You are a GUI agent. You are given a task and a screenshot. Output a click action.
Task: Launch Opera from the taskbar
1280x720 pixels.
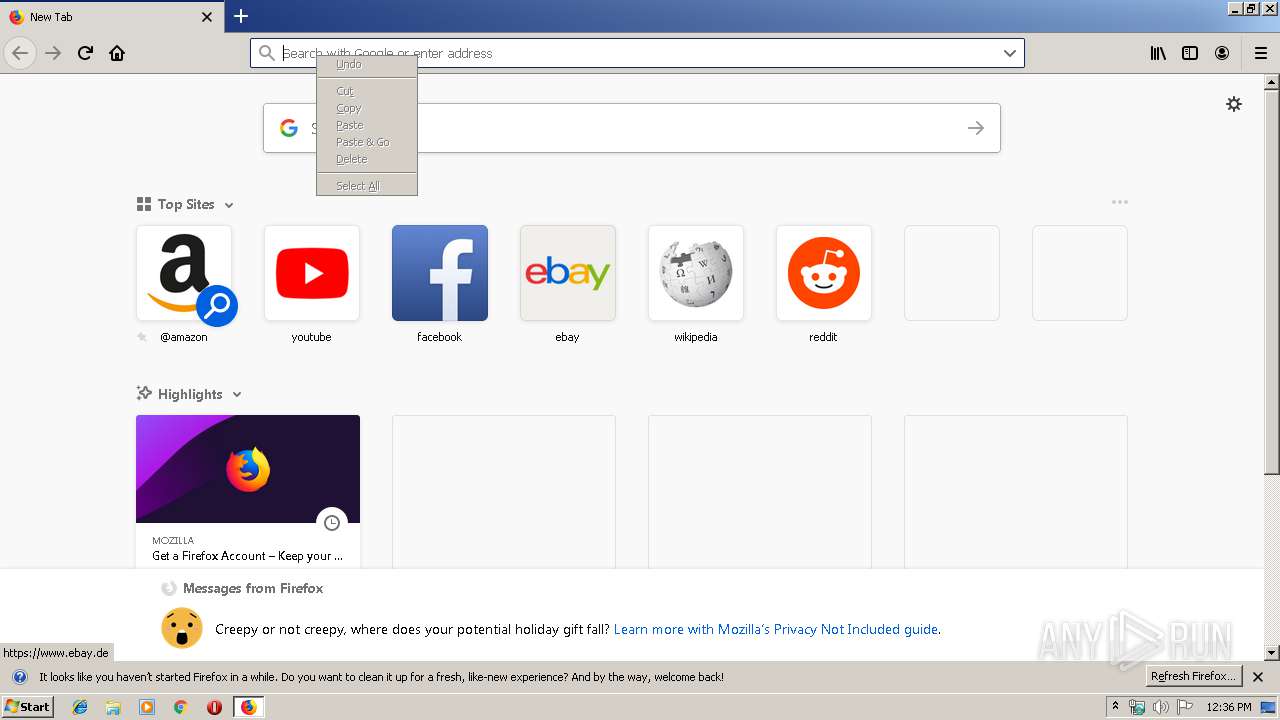point(214,707)
